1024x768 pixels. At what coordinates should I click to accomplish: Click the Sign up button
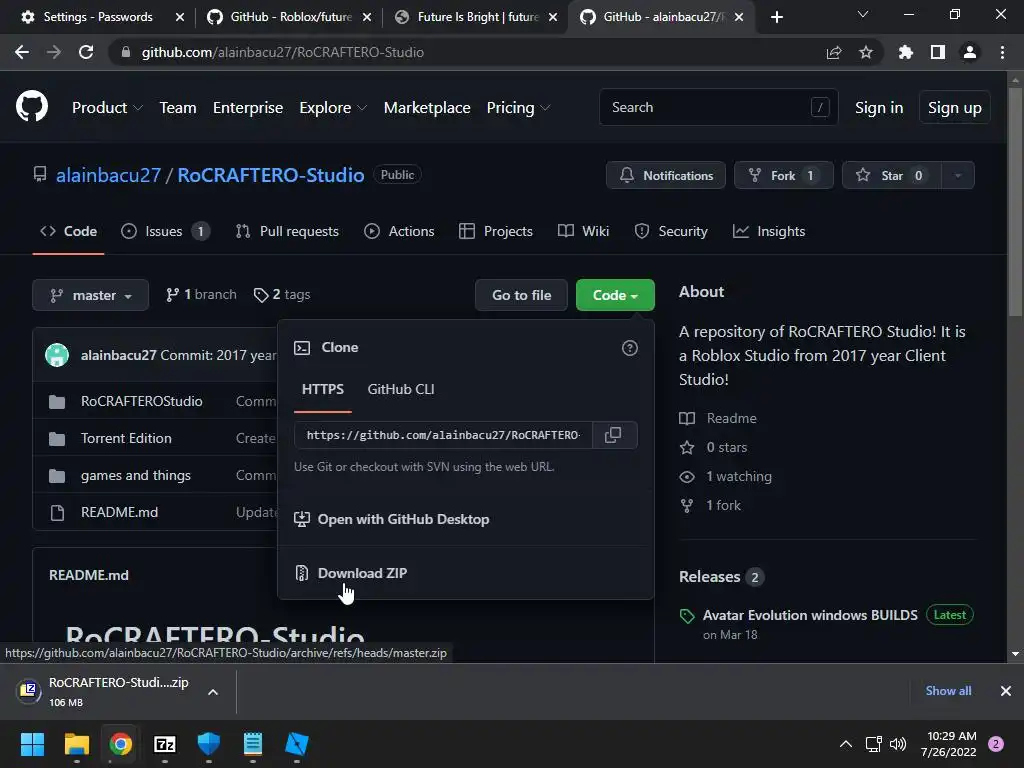tap(954, 108)
